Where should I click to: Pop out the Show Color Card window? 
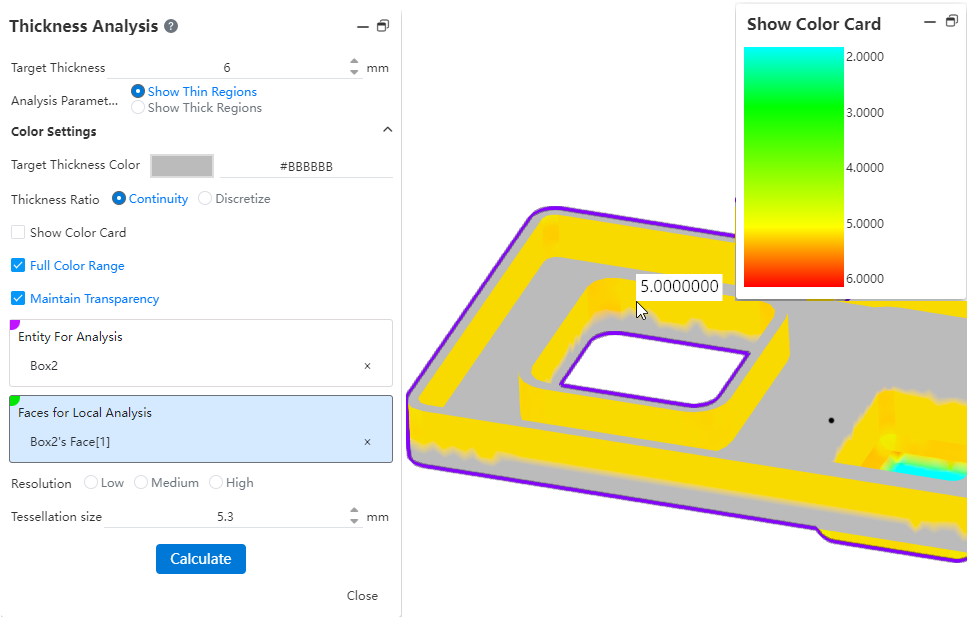[952, 22]
